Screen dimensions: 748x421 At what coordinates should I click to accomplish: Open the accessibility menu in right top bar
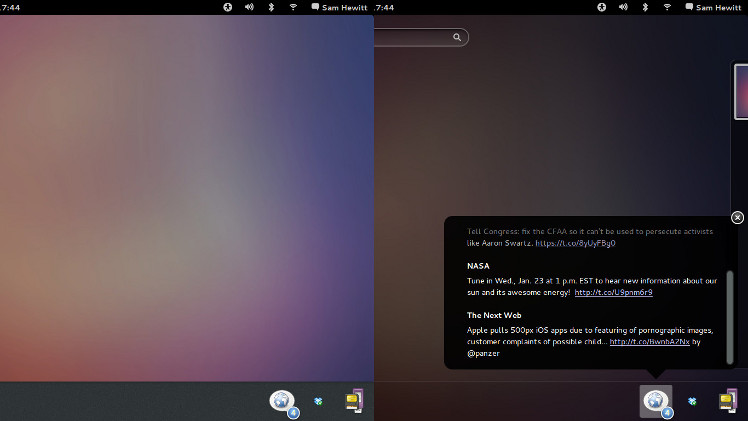pos(602,7)
